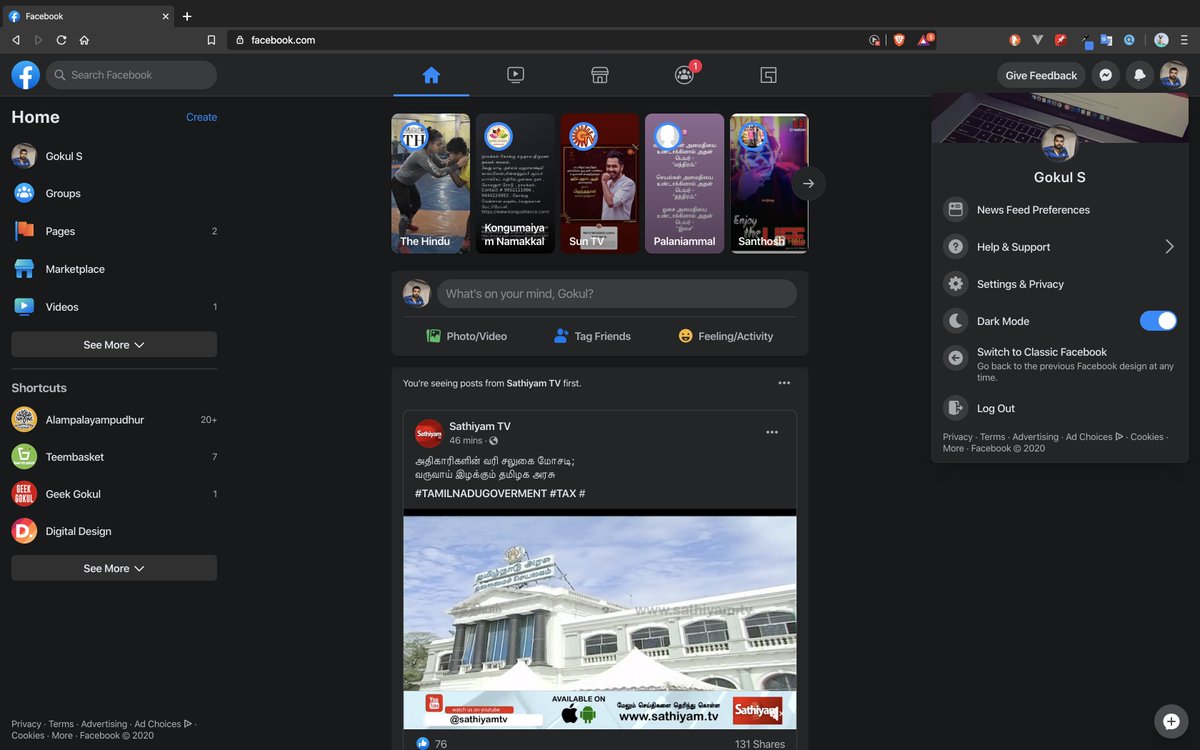Click the browser reload button

[x=61, y=40]
